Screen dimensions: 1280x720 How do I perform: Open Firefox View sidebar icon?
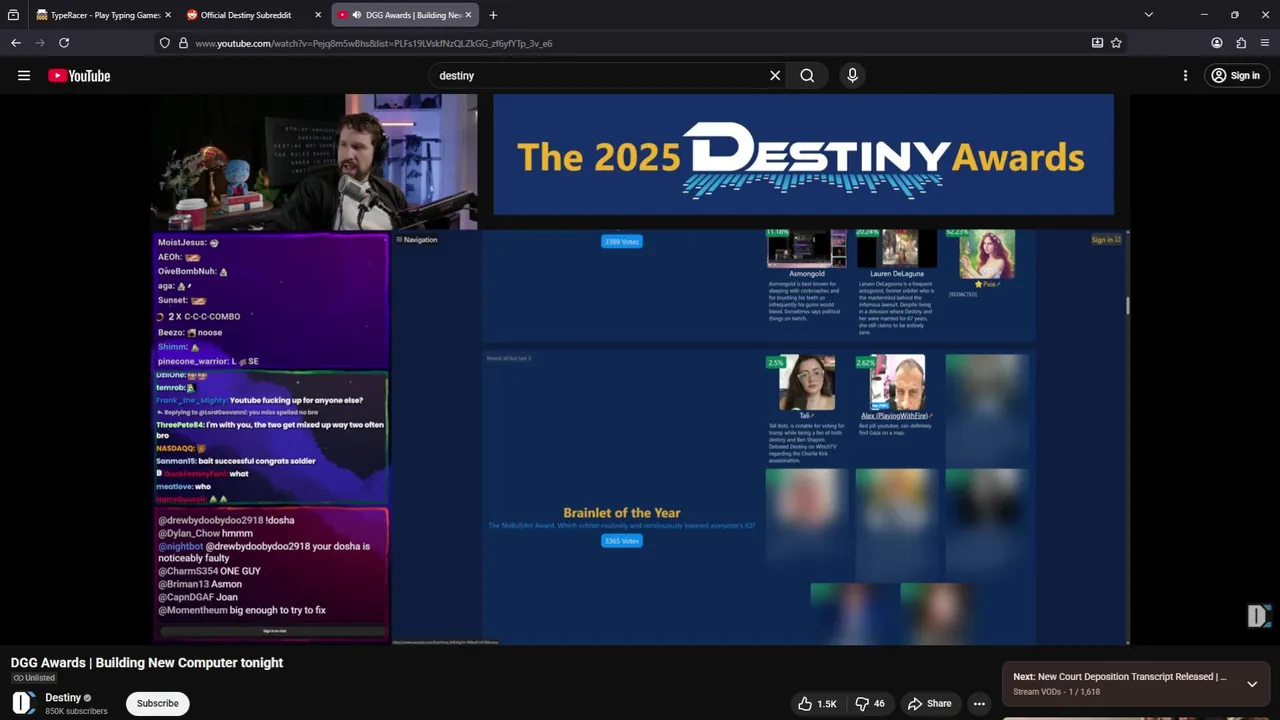click(x=13, y=15)
